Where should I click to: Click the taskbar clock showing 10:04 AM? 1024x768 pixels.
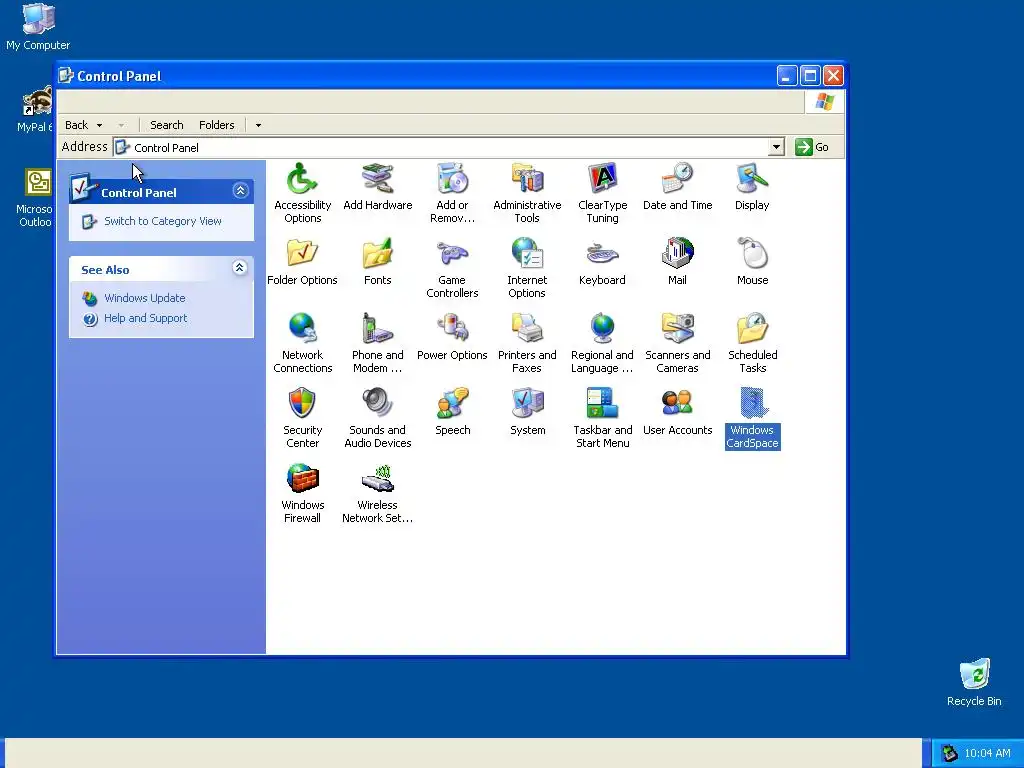(987, 753)
